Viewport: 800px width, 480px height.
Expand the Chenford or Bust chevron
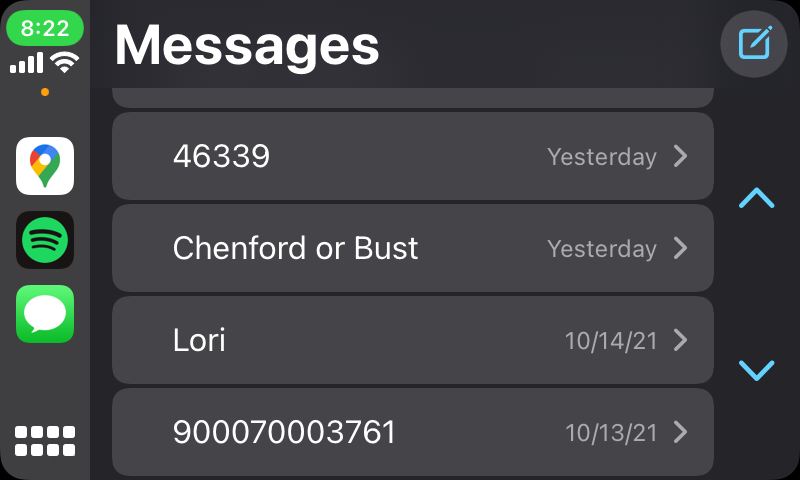681,248
